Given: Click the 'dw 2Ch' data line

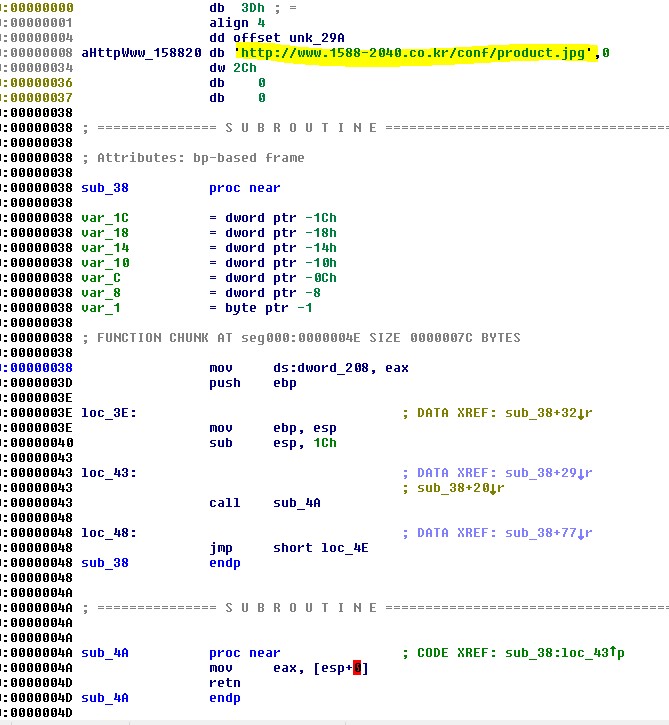Looking at the screenshot, I should 233,68.
